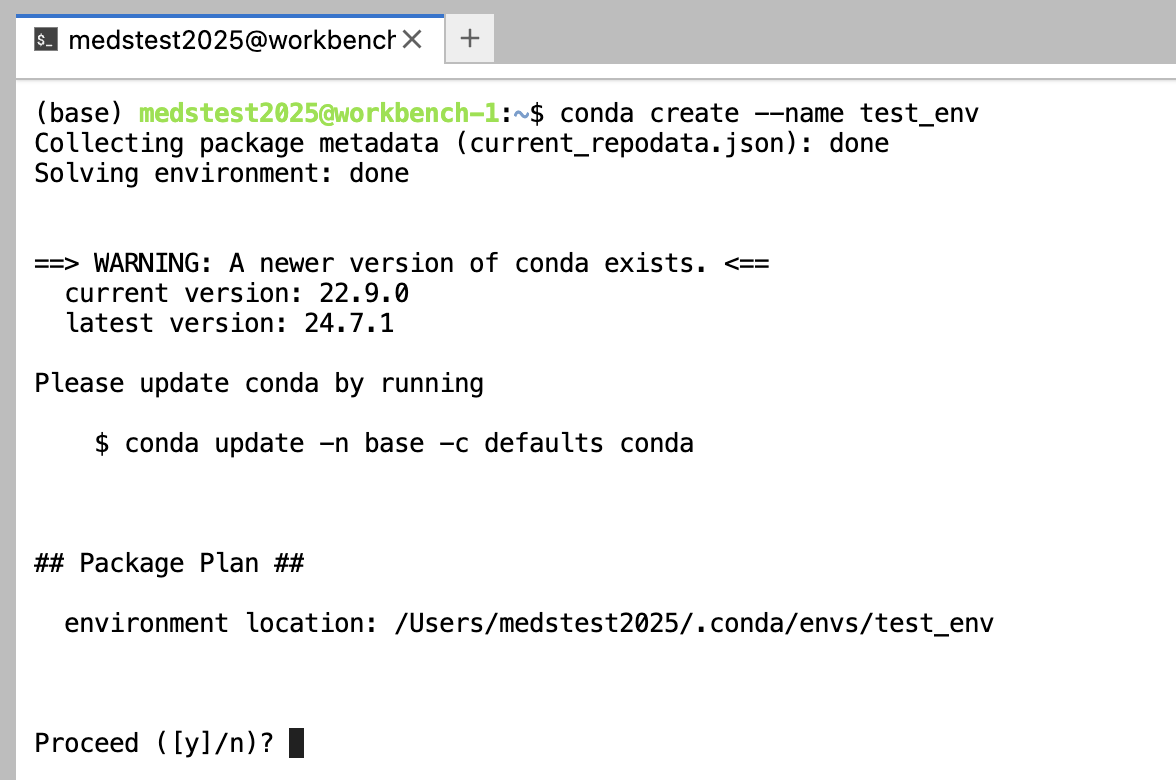Close the medstest2025@workbench terminal tab

pyautogui.click(x=412, y=39)
